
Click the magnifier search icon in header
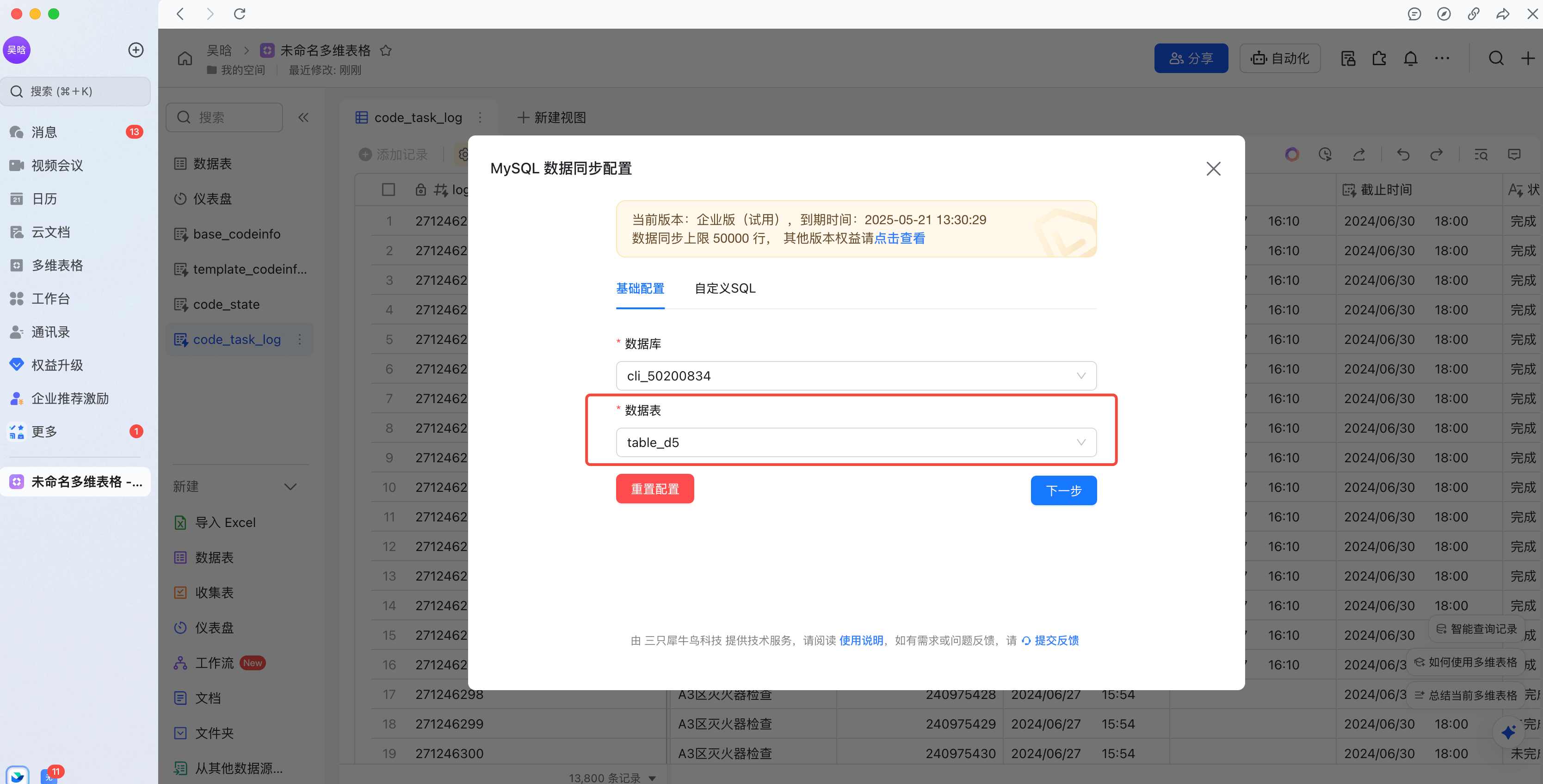coord(1496,58)
